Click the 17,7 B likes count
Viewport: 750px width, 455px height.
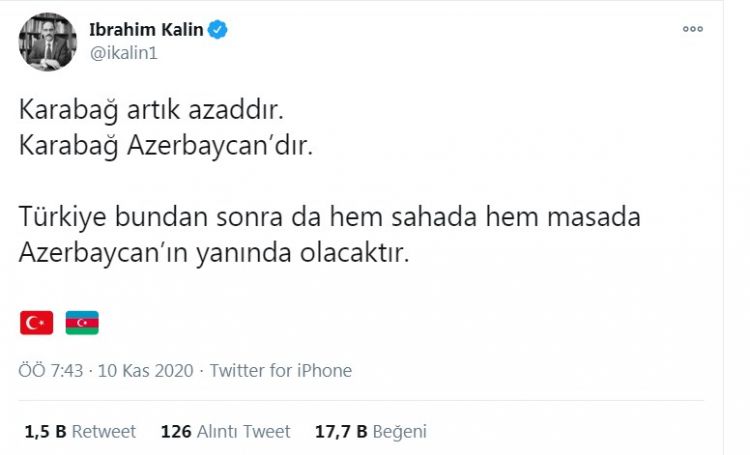pos(340,432)
